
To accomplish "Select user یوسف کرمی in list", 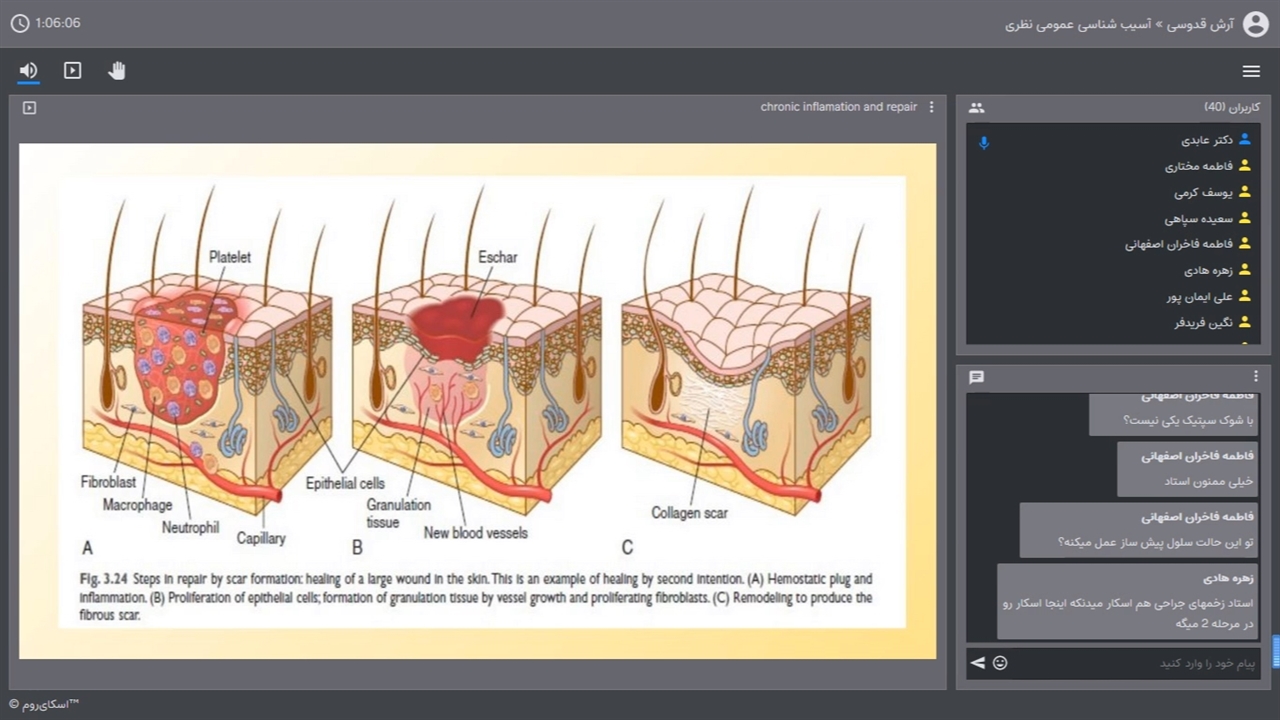I will (x=1203, y=192).
